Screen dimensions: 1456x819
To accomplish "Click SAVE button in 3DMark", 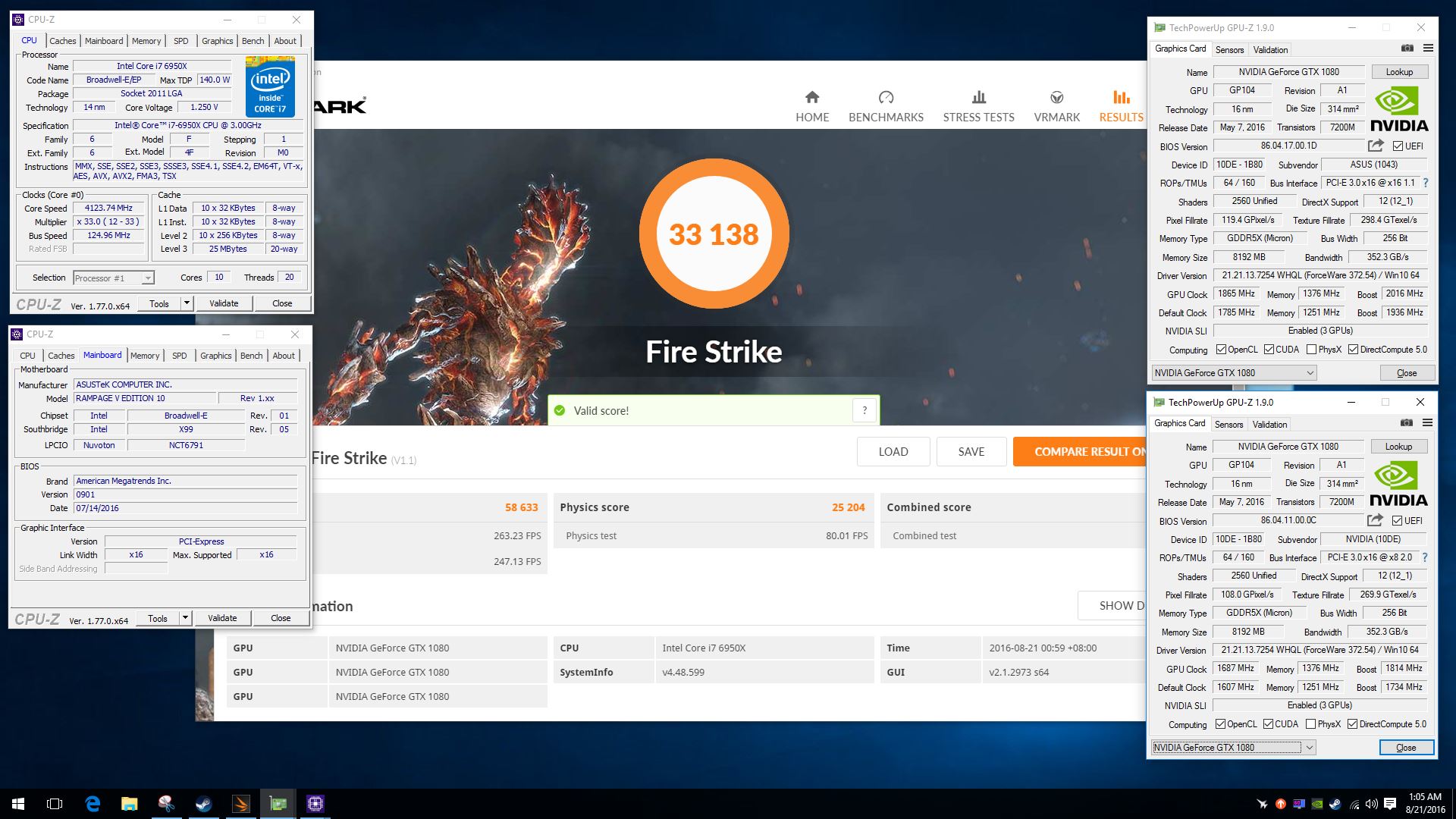I will pos(971,451).
